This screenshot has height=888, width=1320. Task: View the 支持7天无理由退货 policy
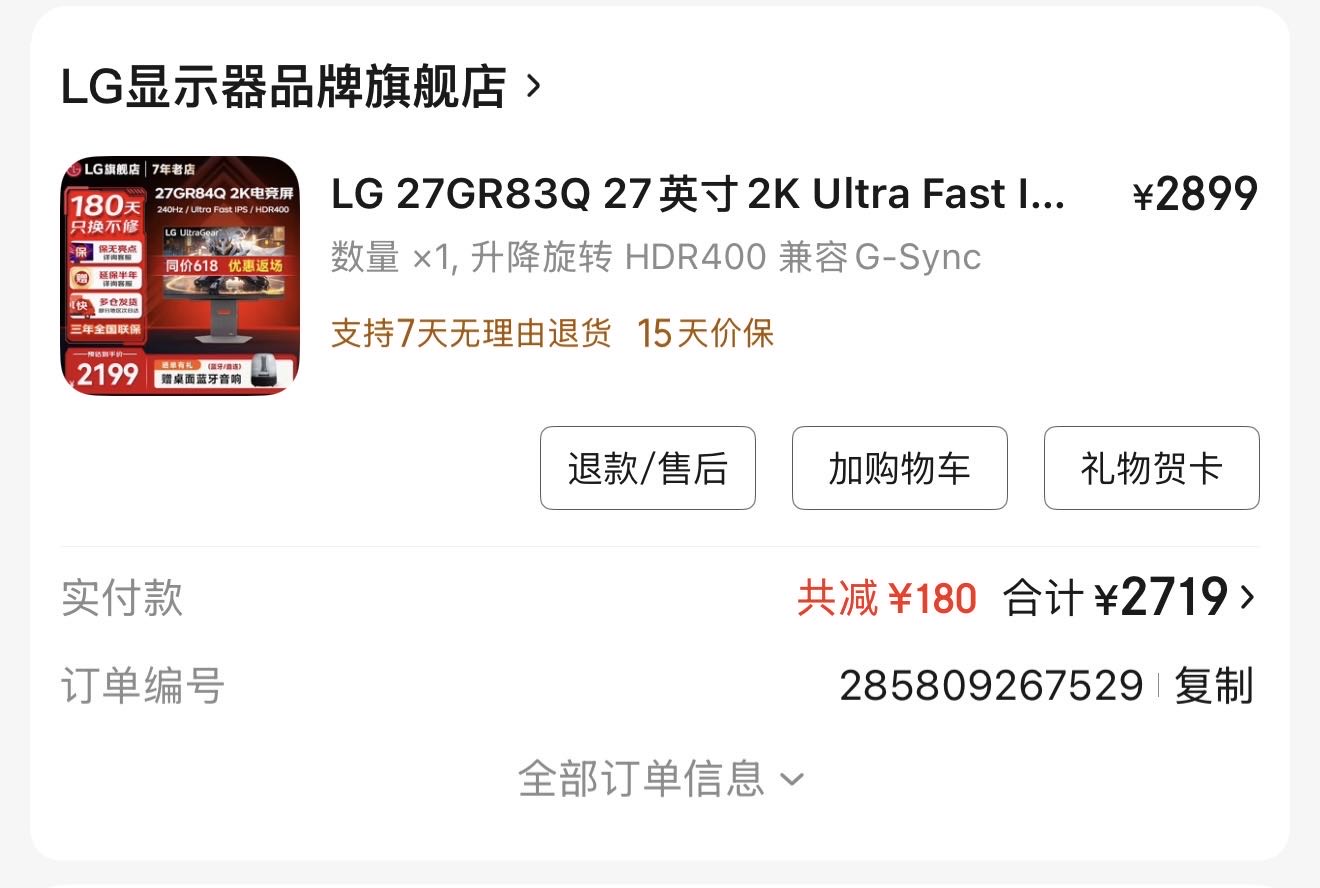471,333
